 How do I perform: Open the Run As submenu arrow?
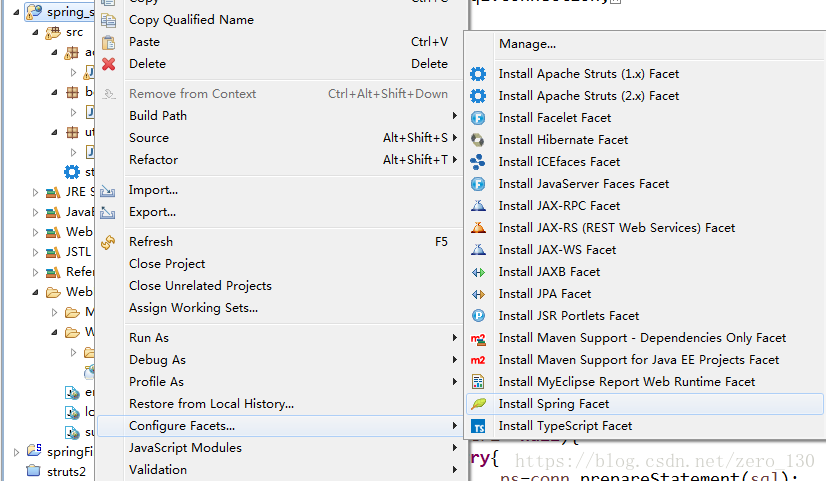click(x=454, y=338)
